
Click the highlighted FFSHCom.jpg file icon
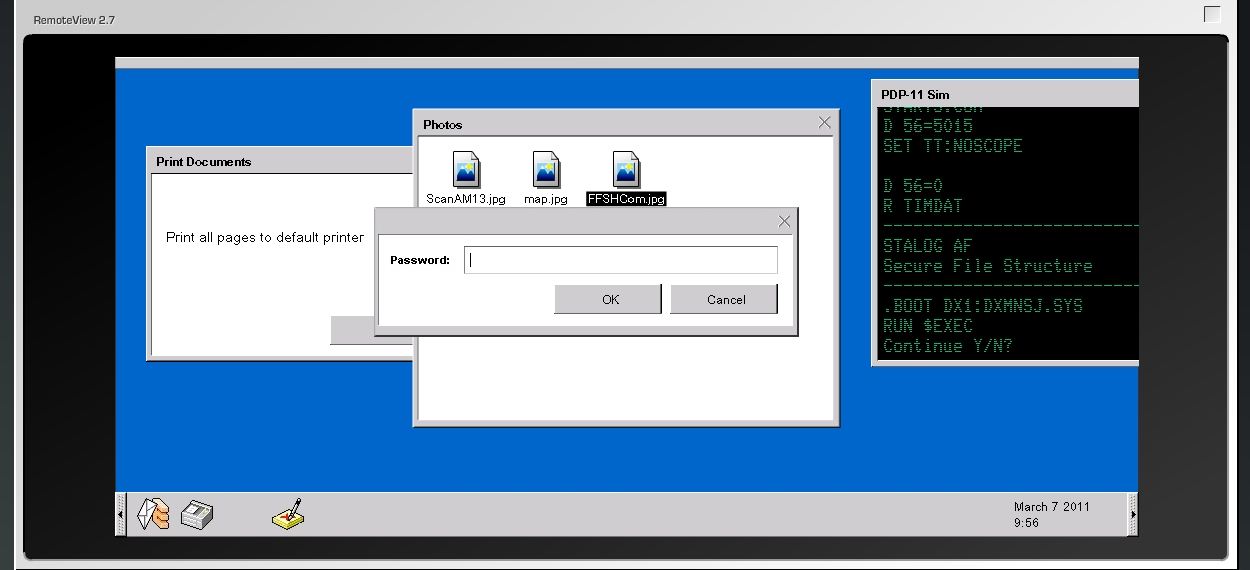click(x=626, y=170)
